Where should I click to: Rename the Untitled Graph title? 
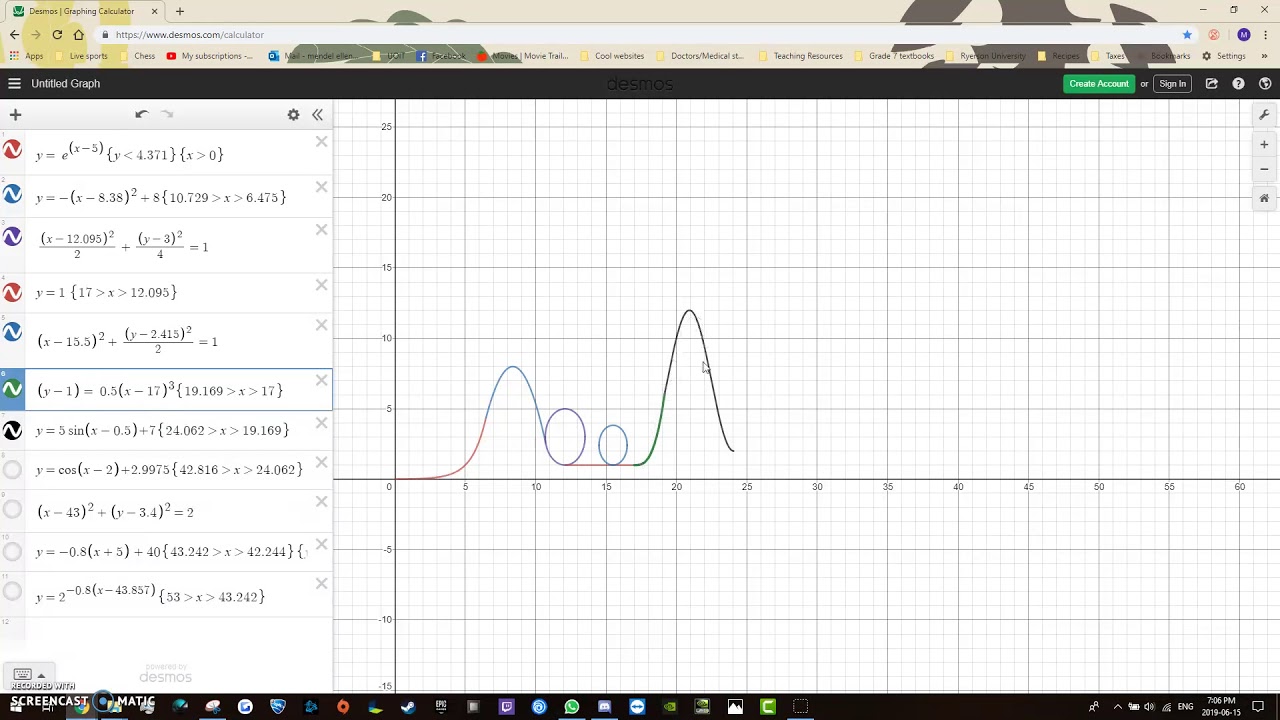coord(65,84)
